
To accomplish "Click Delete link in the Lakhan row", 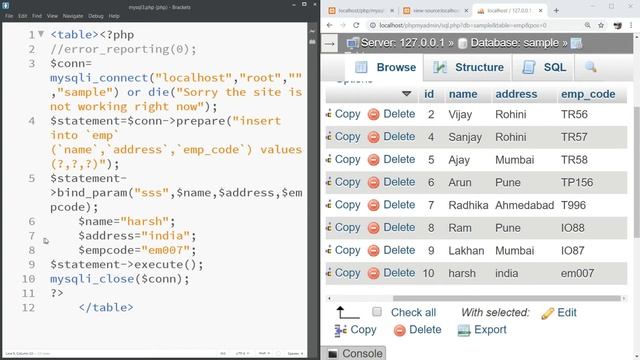I will click(399, 250).
